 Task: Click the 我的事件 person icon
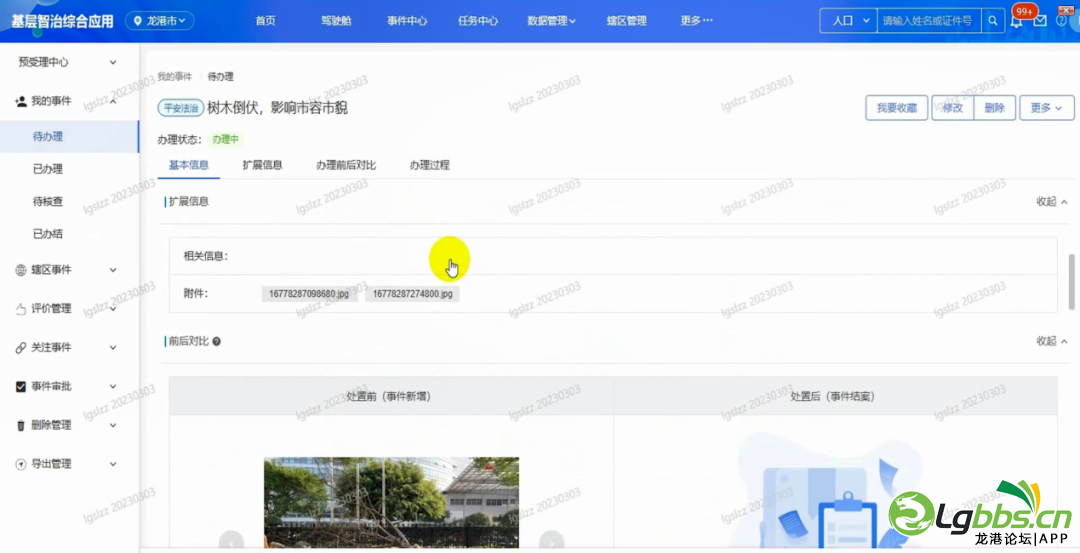click(x=21, y=101)
